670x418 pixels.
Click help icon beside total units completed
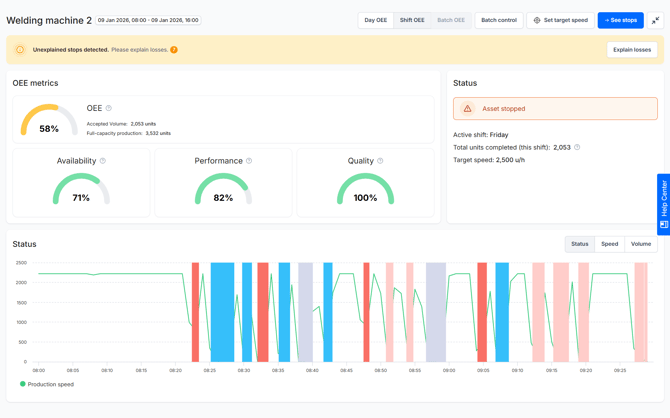coord(577,147)
